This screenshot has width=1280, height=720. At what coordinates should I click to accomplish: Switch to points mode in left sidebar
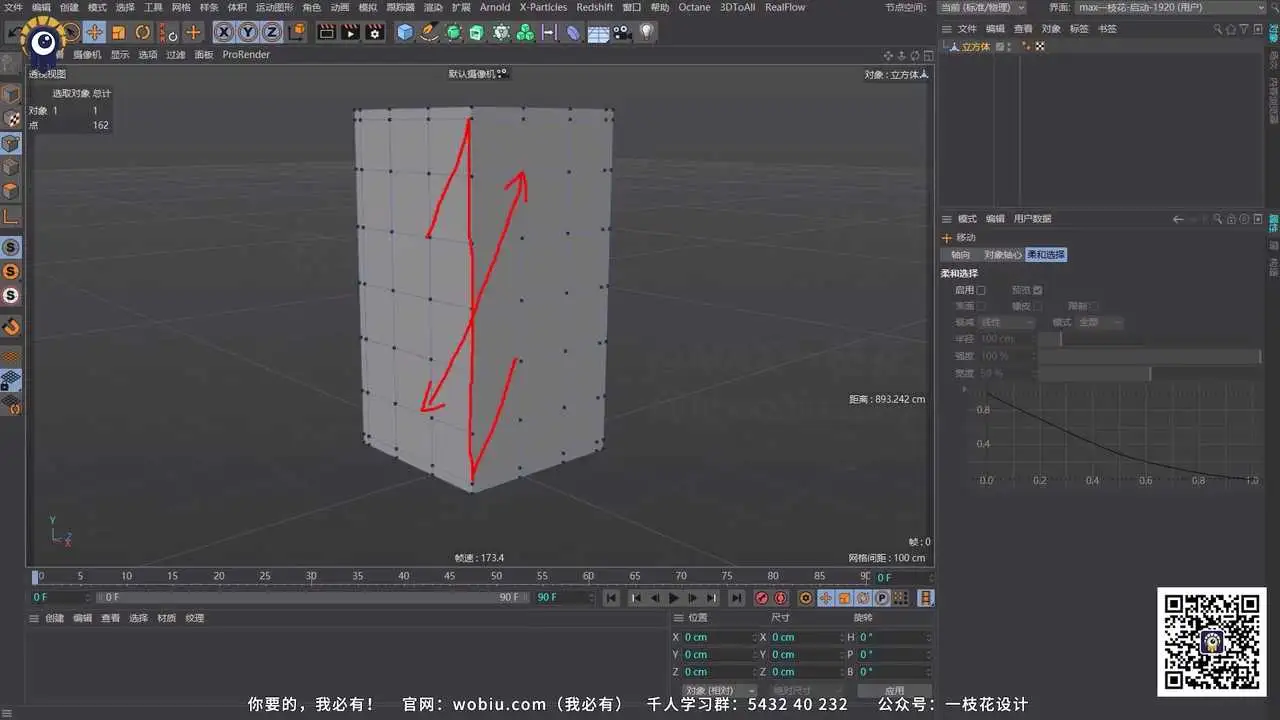click(x=11, y=143)
